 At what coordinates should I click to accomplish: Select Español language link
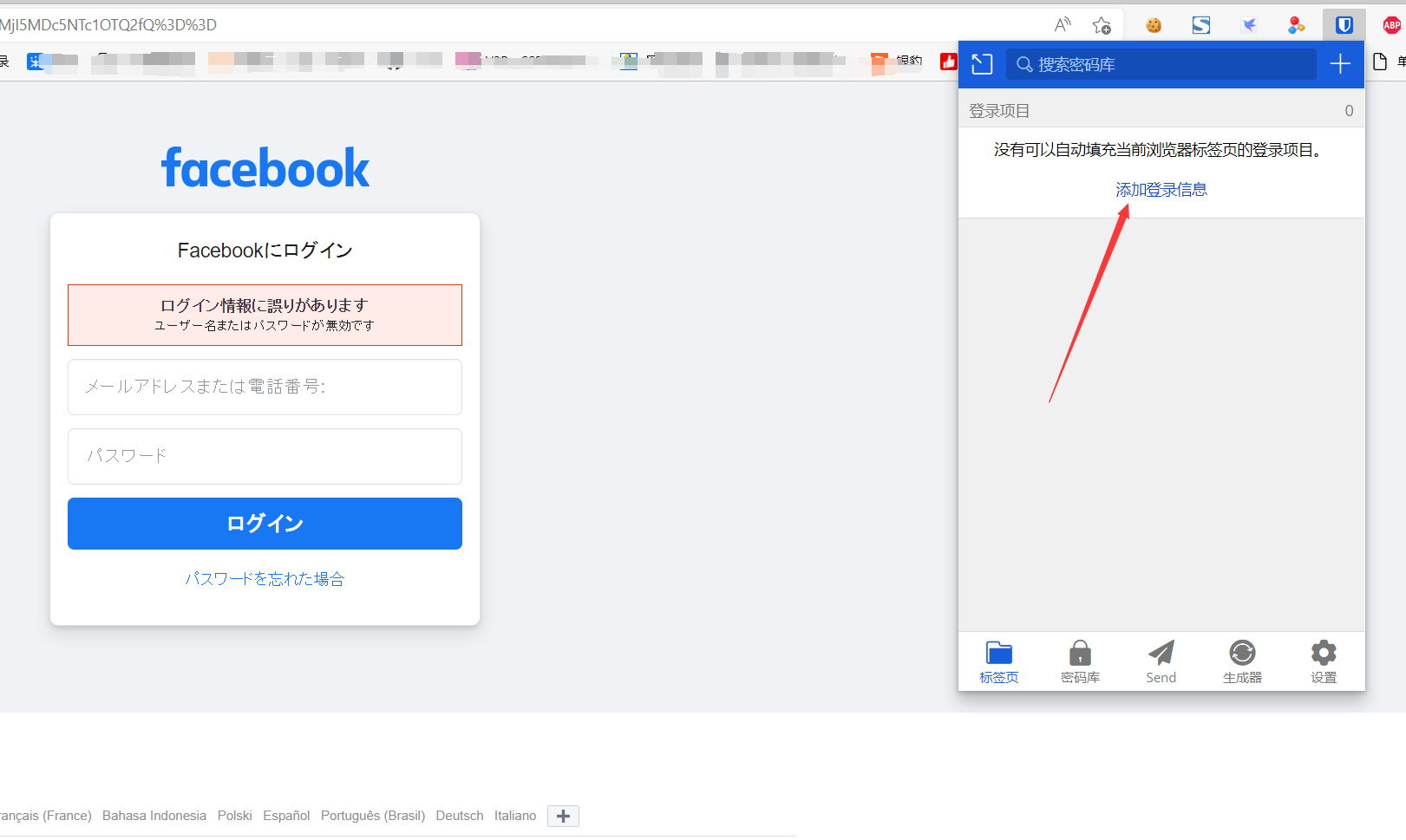pos(286,816)
